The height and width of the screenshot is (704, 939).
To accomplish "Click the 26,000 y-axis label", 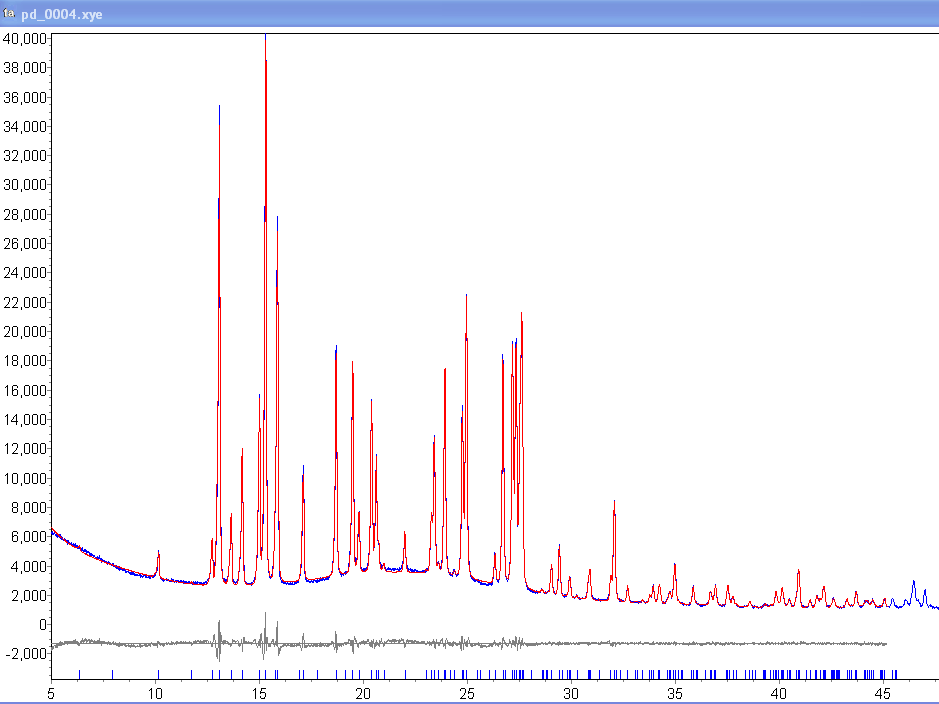I will 25,244.
